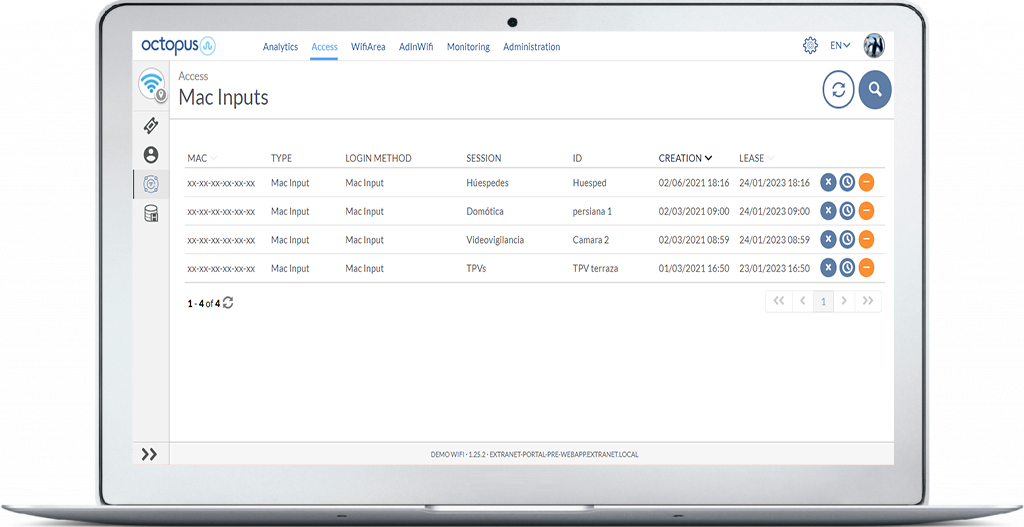Click the TYPE column header
This screenshot has width=1024, height=527.
[281, 158]
